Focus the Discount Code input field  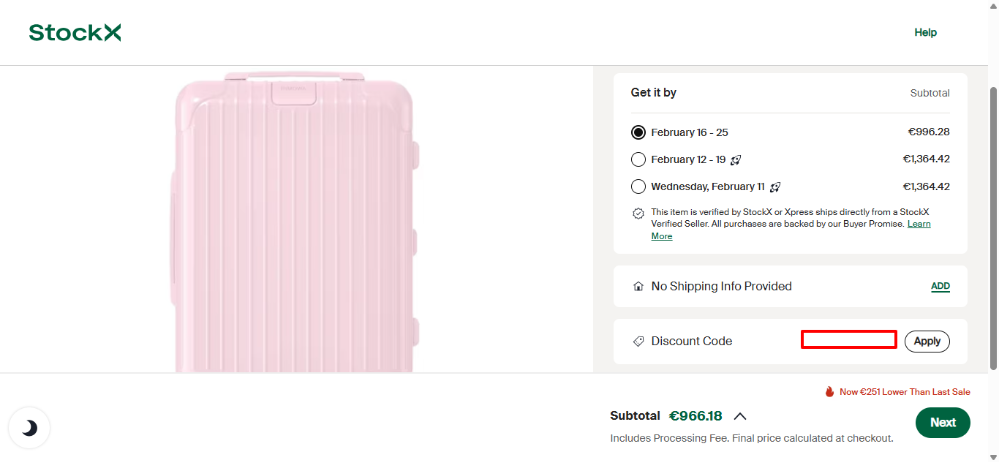coord(848,341)
